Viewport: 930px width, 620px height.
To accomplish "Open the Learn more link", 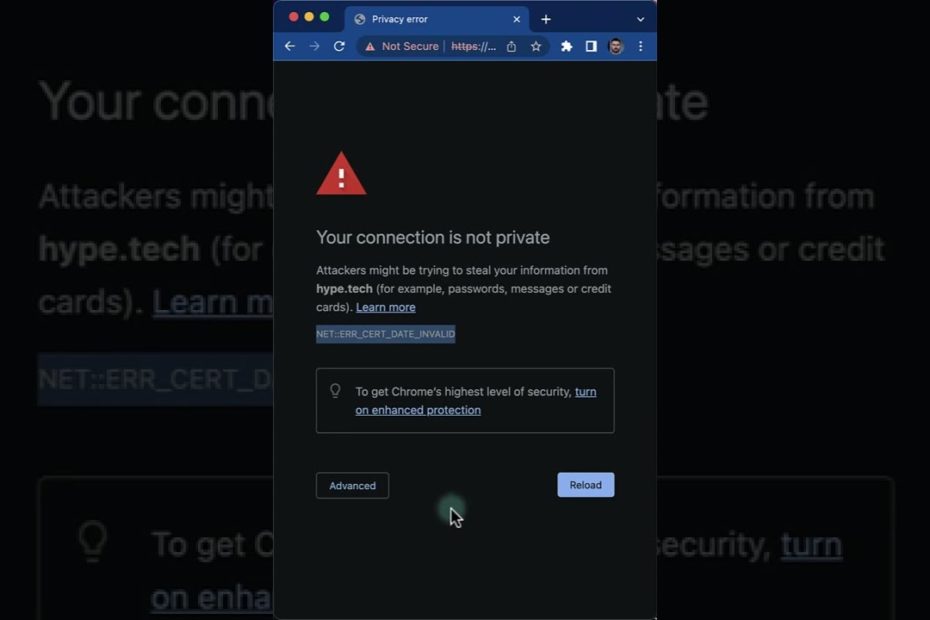I will point(386,307).
